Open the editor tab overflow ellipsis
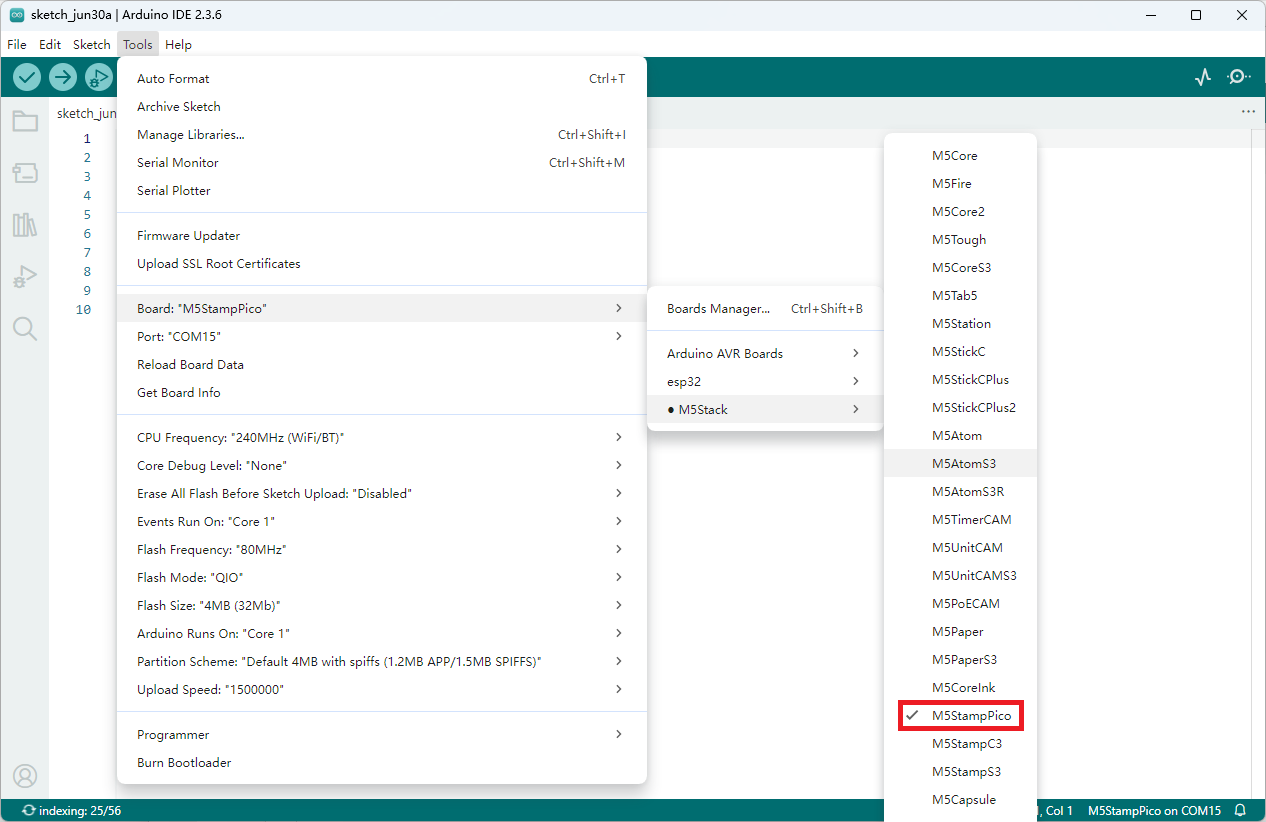The height and width of the screenshot is (822, 1266). click(x=1248, y=112)
